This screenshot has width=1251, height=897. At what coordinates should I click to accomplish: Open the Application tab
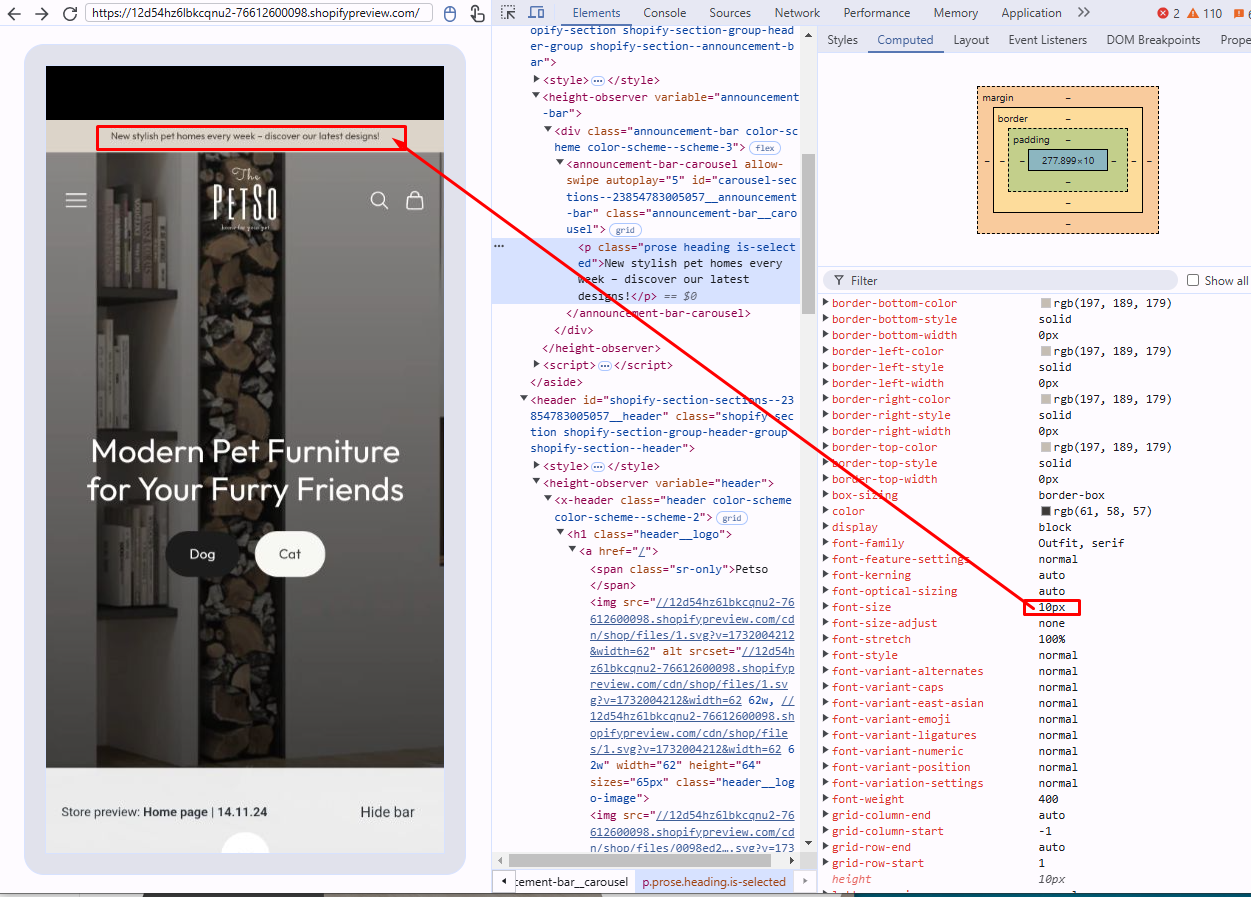pos(1031,13)
